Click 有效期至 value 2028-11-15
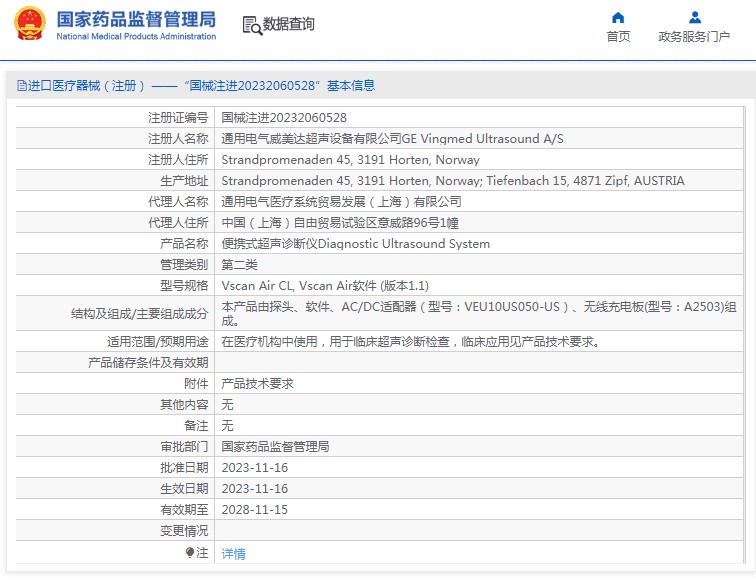This screenshot has width=756, height=580. (255, 510)
